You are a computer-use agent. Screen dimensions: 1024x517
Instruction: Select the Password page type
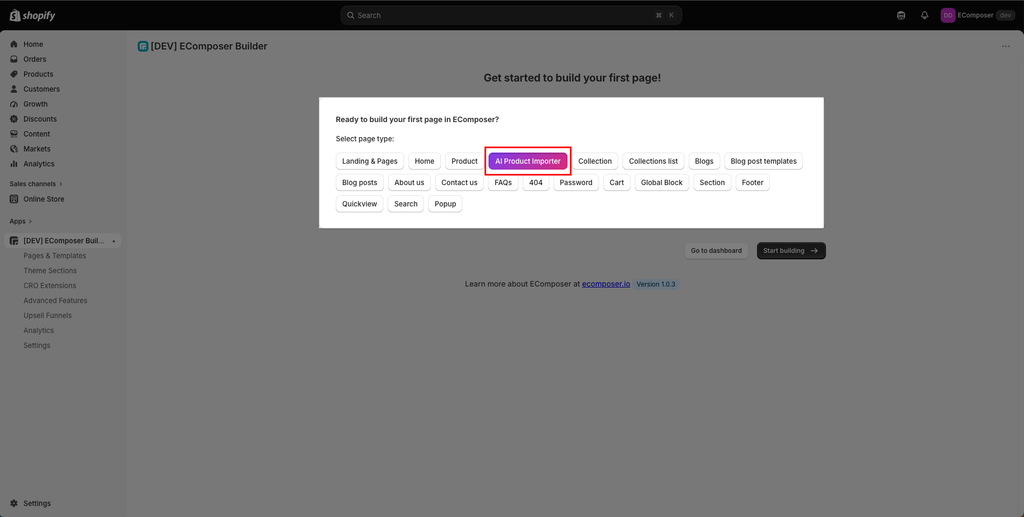click(x=576, y=183)
